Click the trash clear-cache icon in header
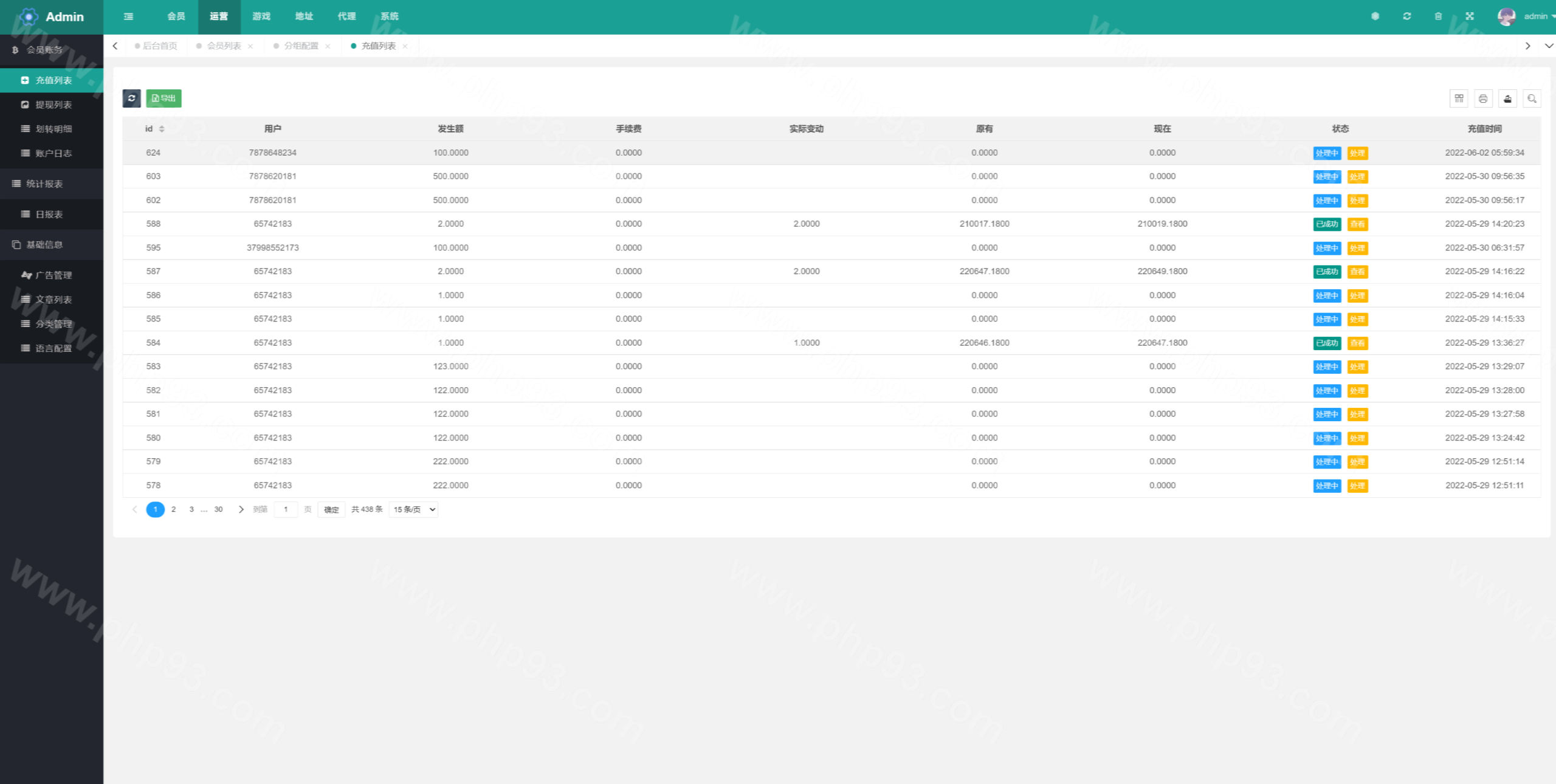1556x784 pixels. point(1438,16)
